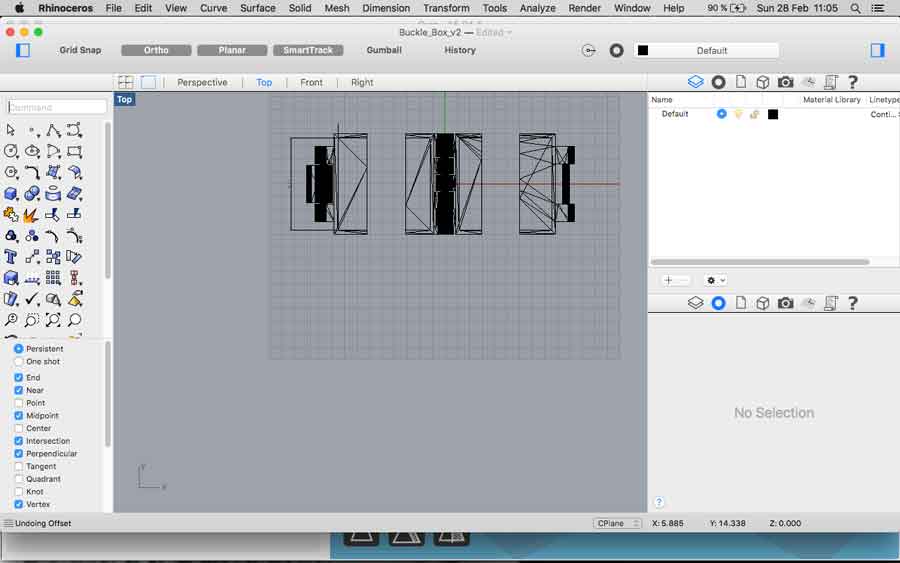Click the orange Explode tool
900x563 pixels.
pos(32,215)
